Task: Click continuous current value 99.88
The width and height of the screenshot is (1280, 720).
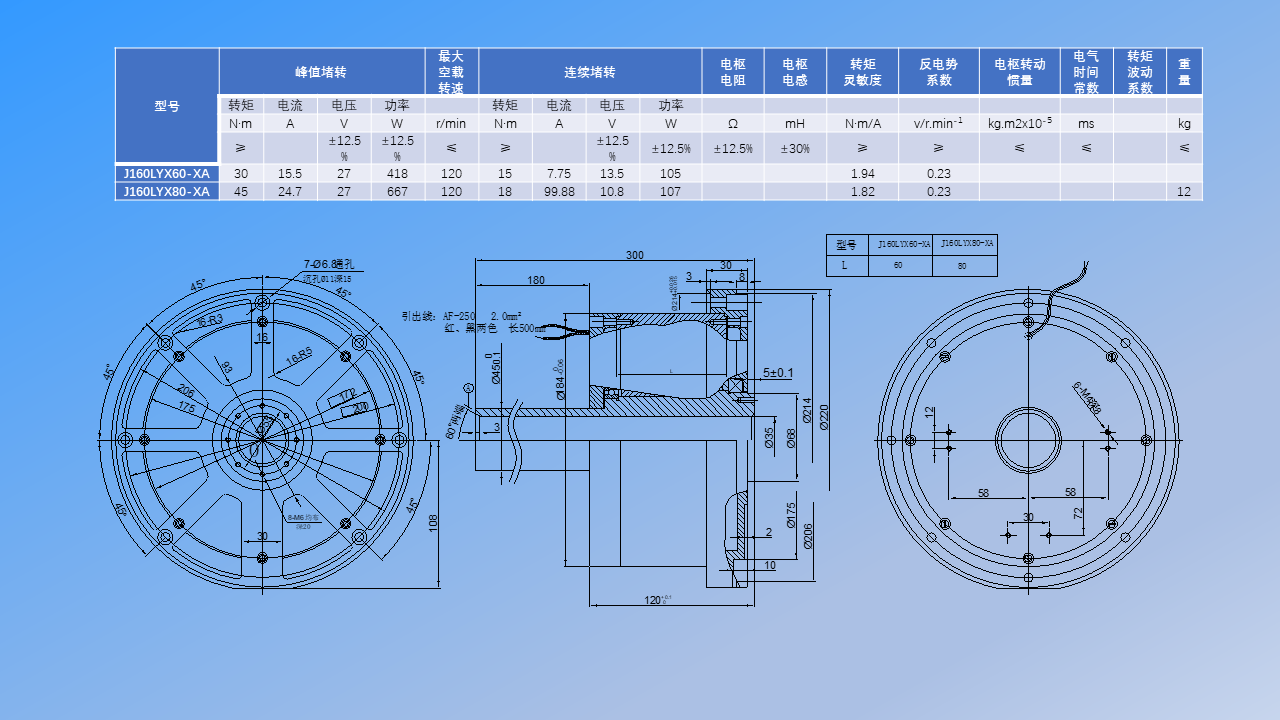Action: click(x=559, y=191)
